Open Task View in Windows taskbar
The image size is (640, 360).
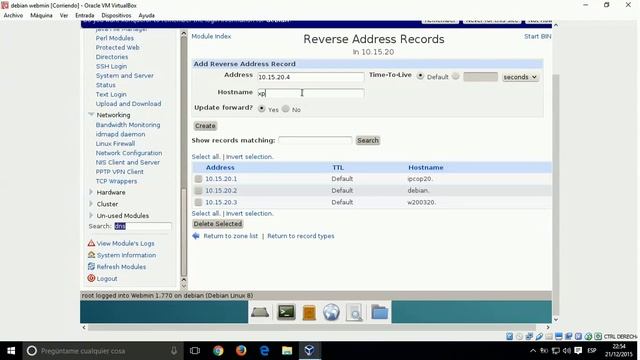(195, 351)
